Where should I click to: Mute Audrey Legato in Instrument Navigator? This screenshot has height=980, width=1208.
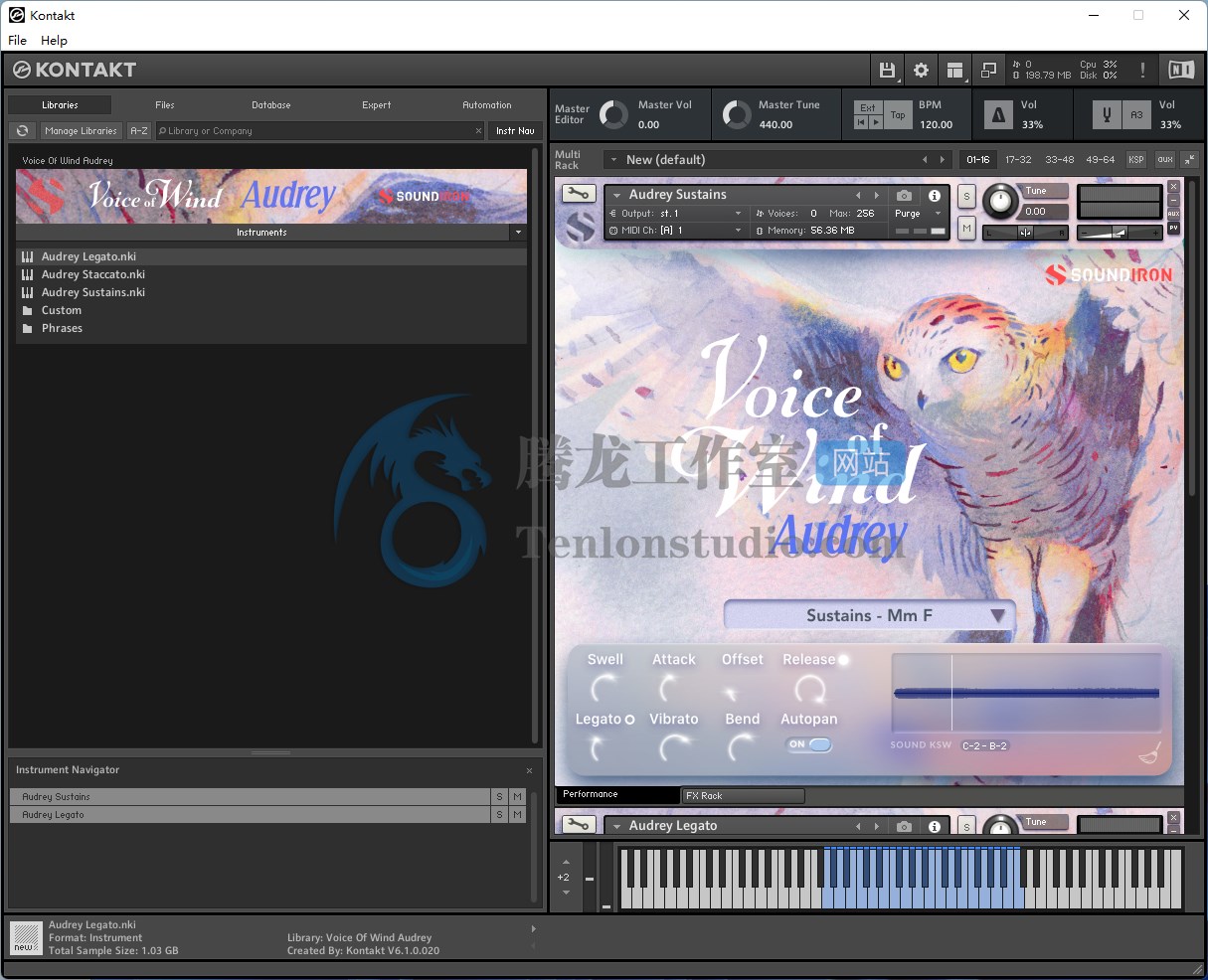[518, 815]
